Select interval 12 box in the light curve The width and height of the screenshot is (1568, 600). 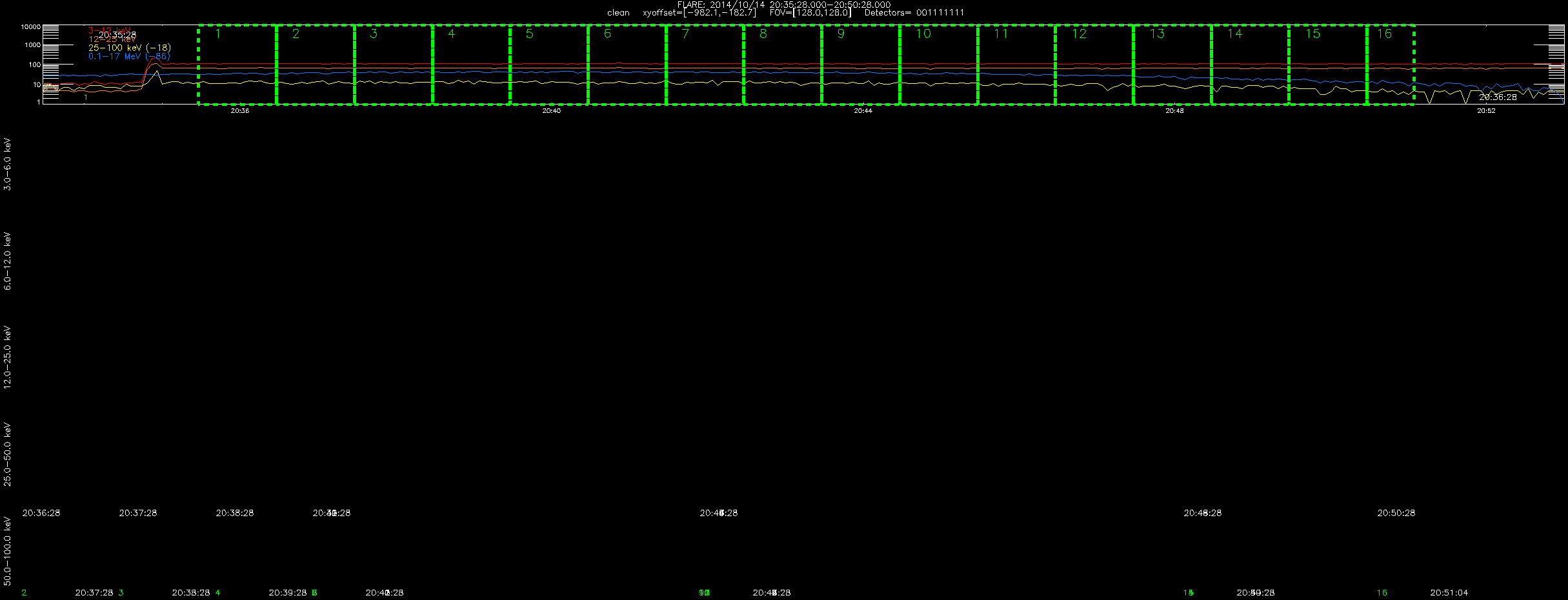coord(1094,65)
